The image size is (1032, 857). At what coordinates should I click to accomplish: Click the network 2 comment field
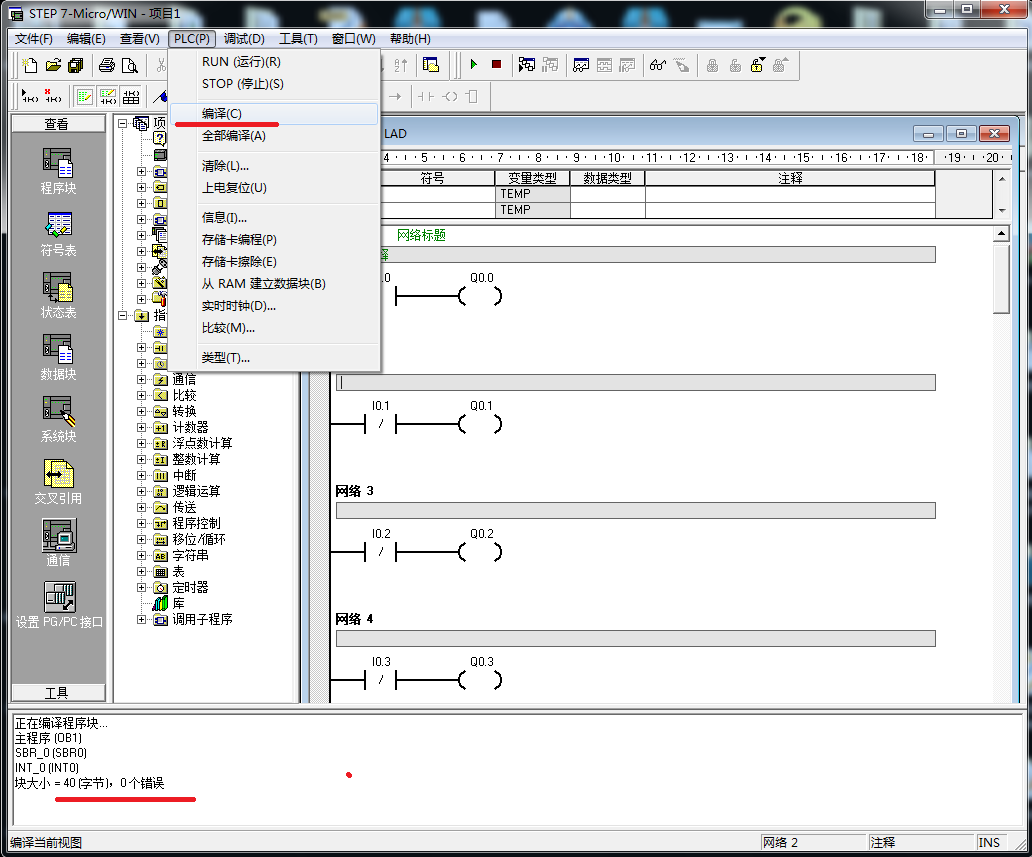[636, 382]
